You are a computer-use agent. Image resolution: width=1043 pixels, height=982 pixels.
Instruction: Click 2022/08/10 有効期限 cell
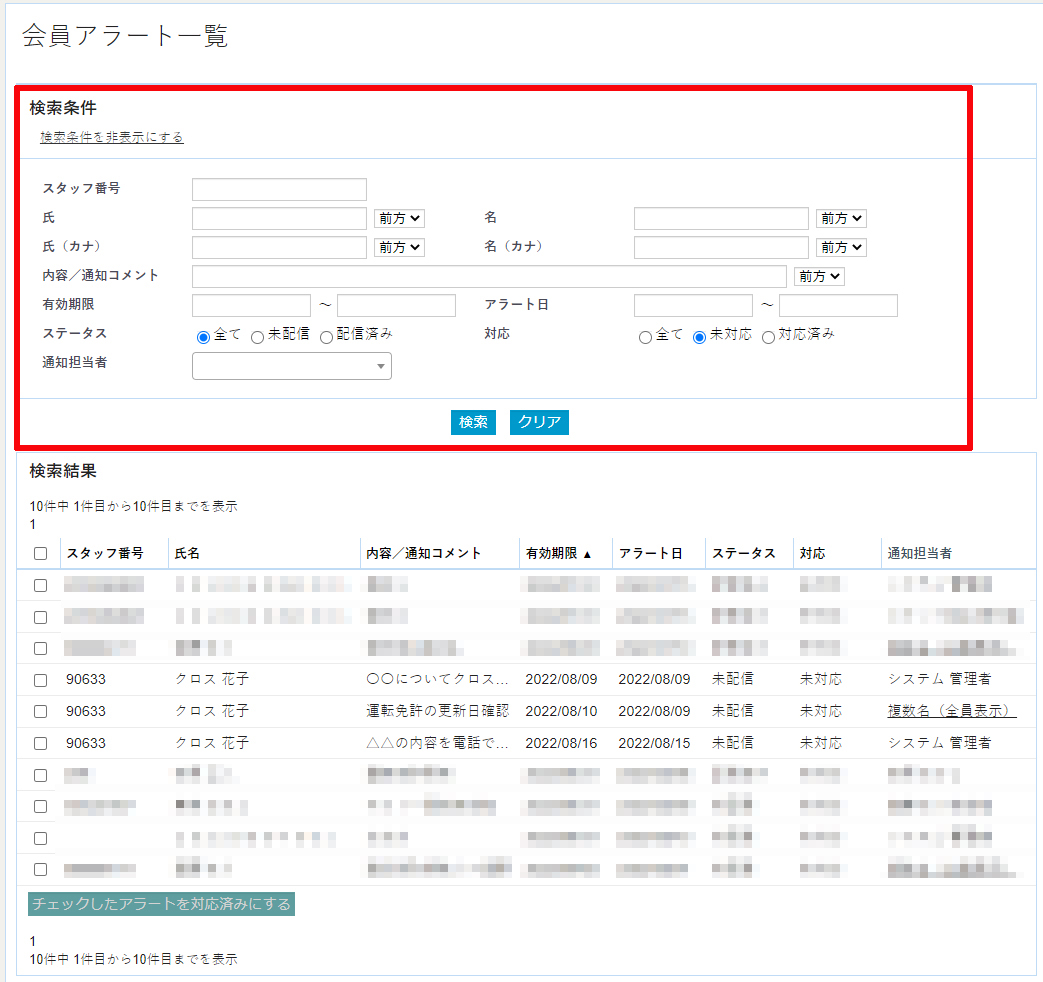pyautogui.click(x=561, y=711)
